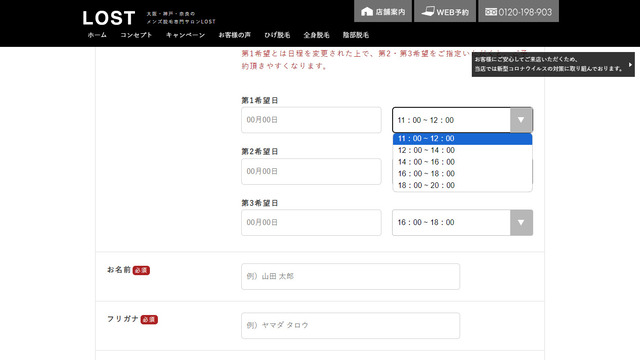
Task: Go to the ホーム menu item
Action: tap(97, 35)
